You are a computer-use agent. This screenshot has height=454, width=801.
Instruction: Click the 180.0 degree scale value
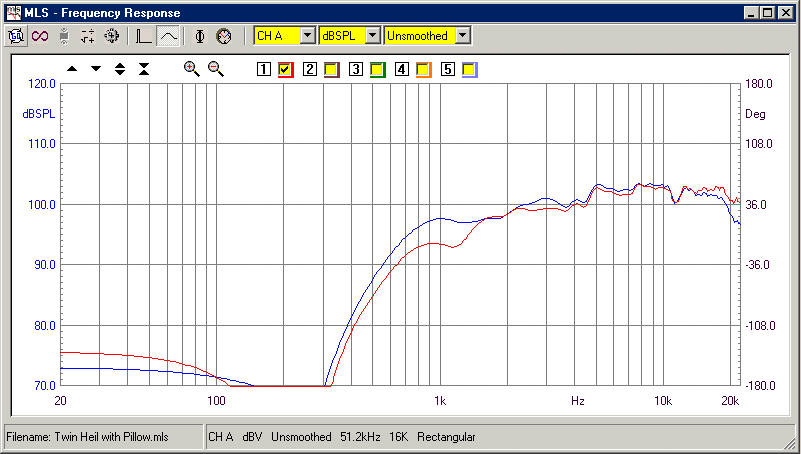tap(759, 84)
